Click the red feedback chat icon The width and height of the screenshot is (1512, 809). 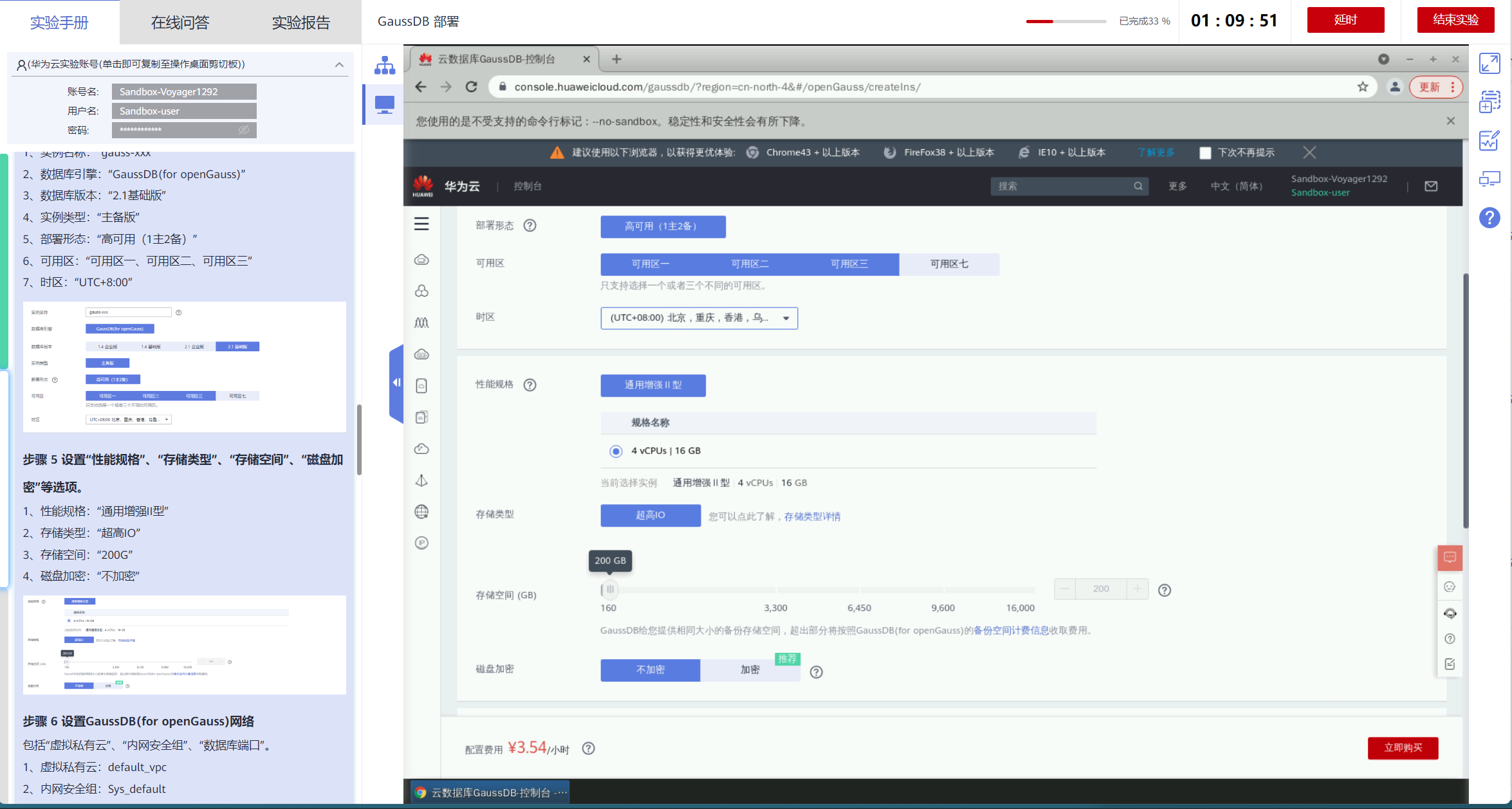coord(1450,558)
